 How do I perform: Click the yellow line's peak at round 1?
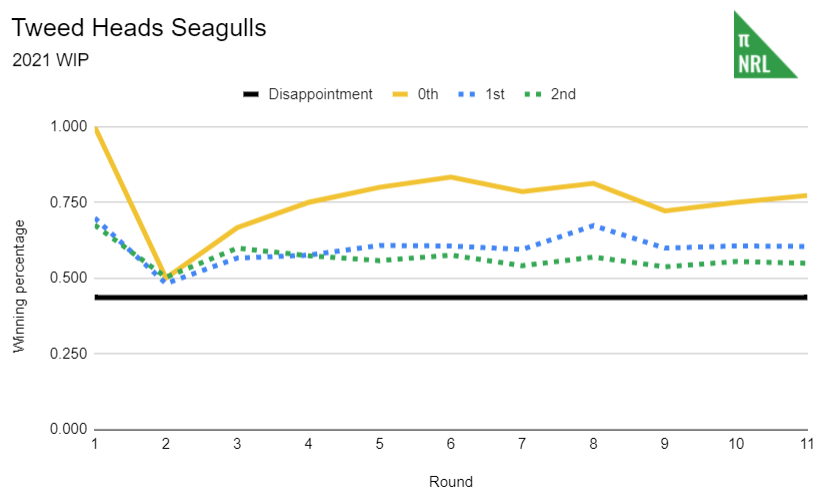pyautogui.click(x=96, y=128)
